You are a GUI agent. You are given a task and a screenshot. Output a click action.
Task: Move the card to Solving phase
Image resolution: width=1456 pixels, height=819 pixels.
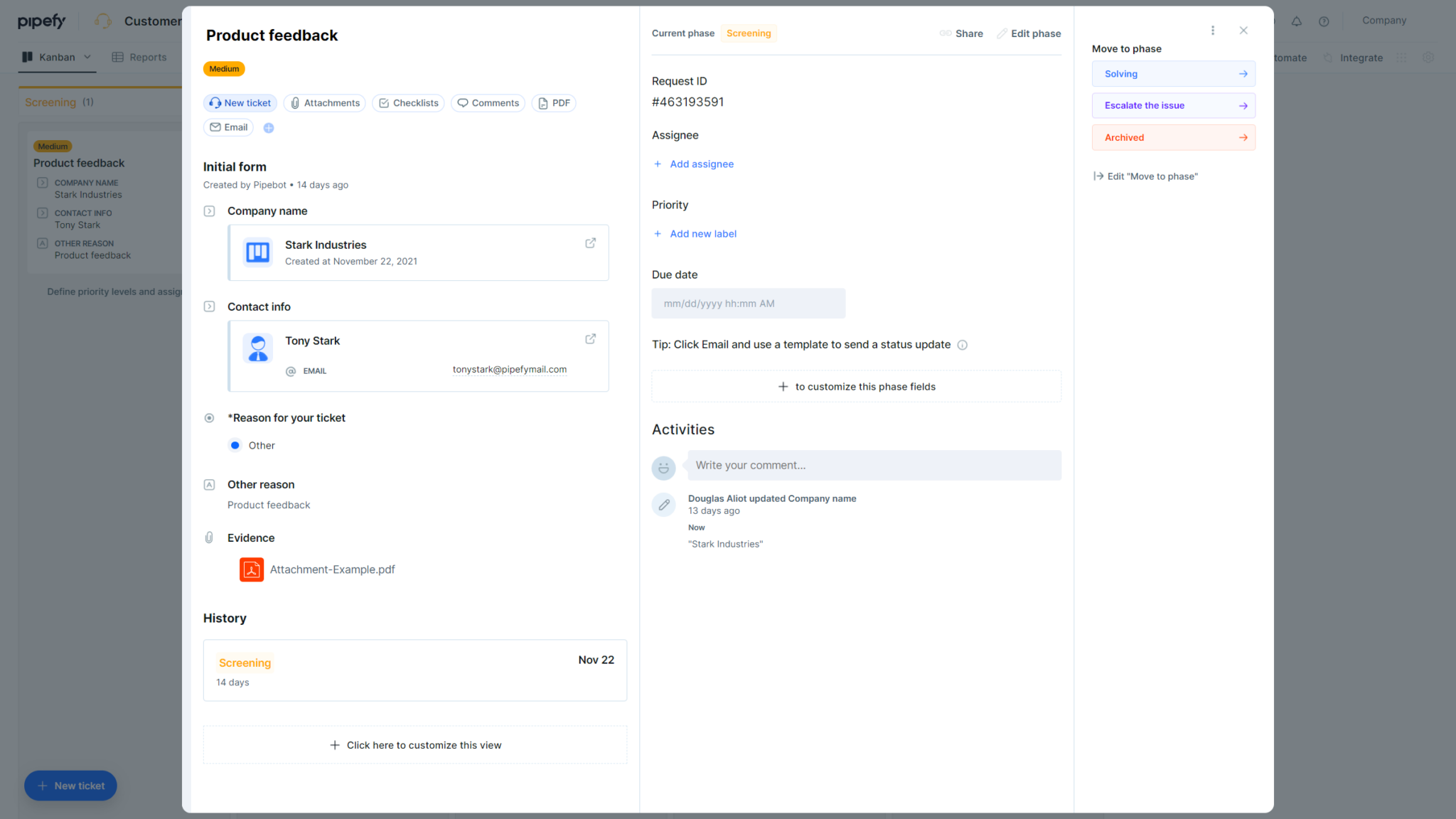pyautogui.click(x=1173, y=73)
